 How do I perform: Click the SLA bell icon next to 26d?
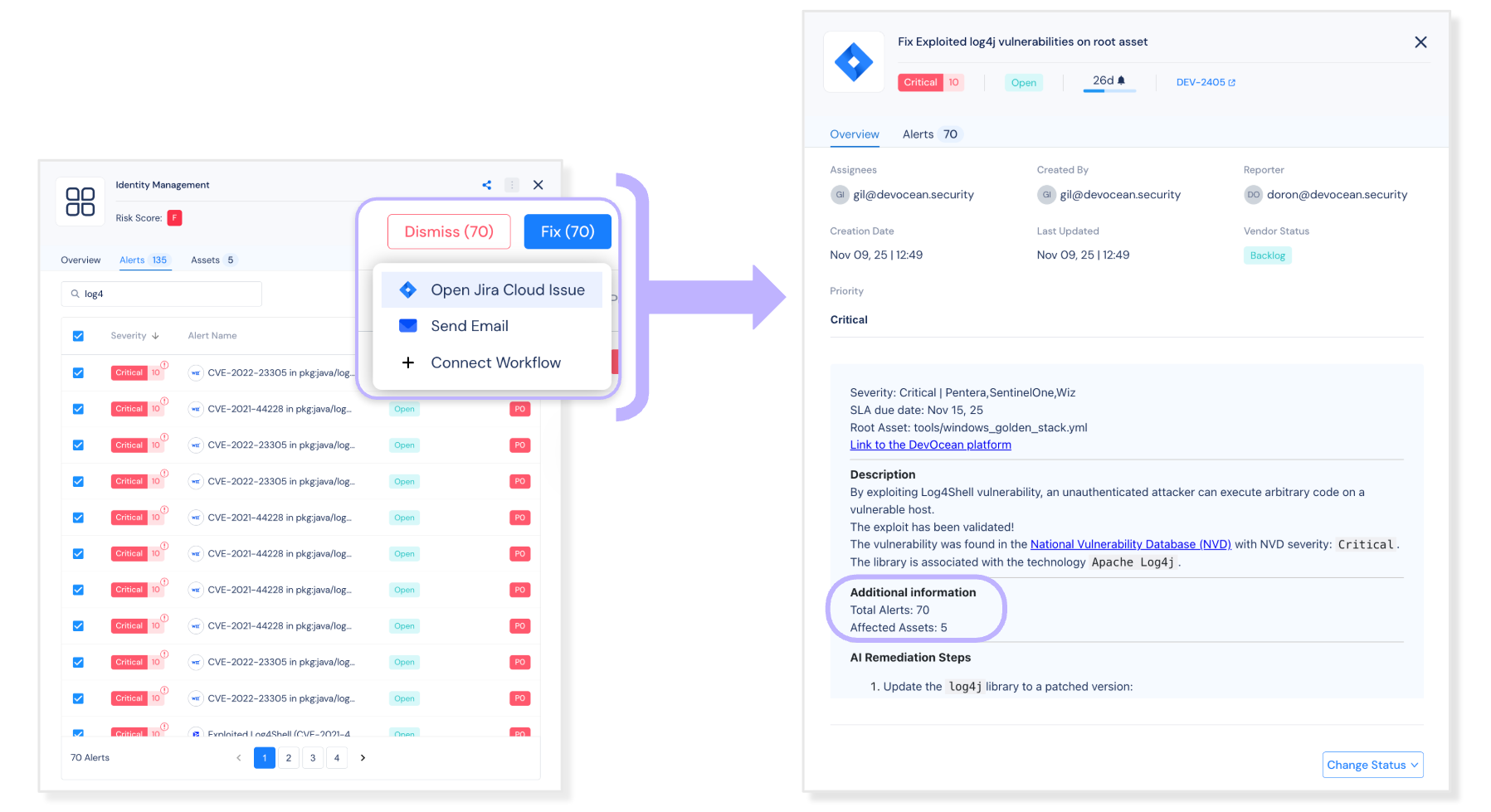tap(1121, 80)
